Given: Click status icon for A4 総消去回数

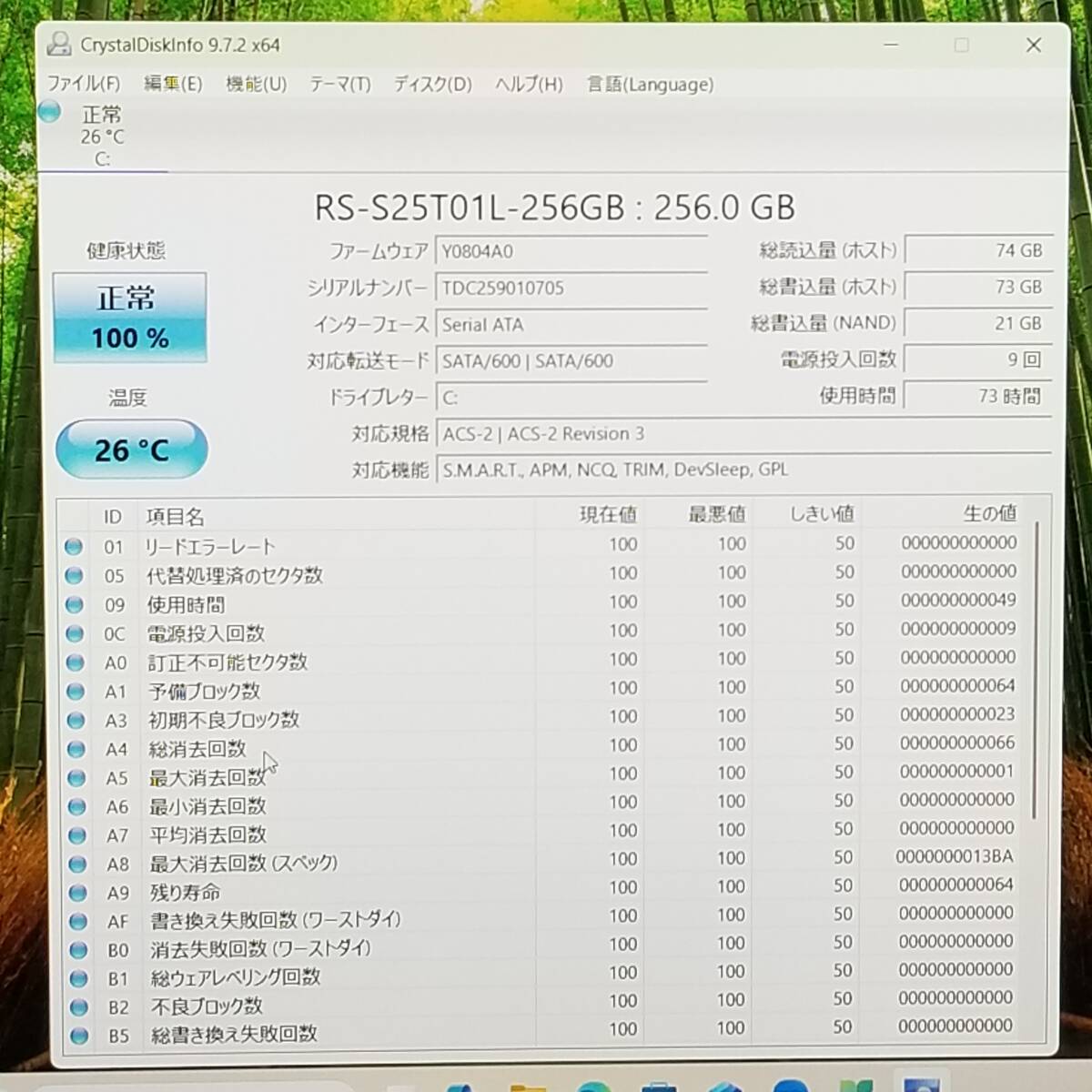Looking at the screenshot, I should click(x=76, y=749).
